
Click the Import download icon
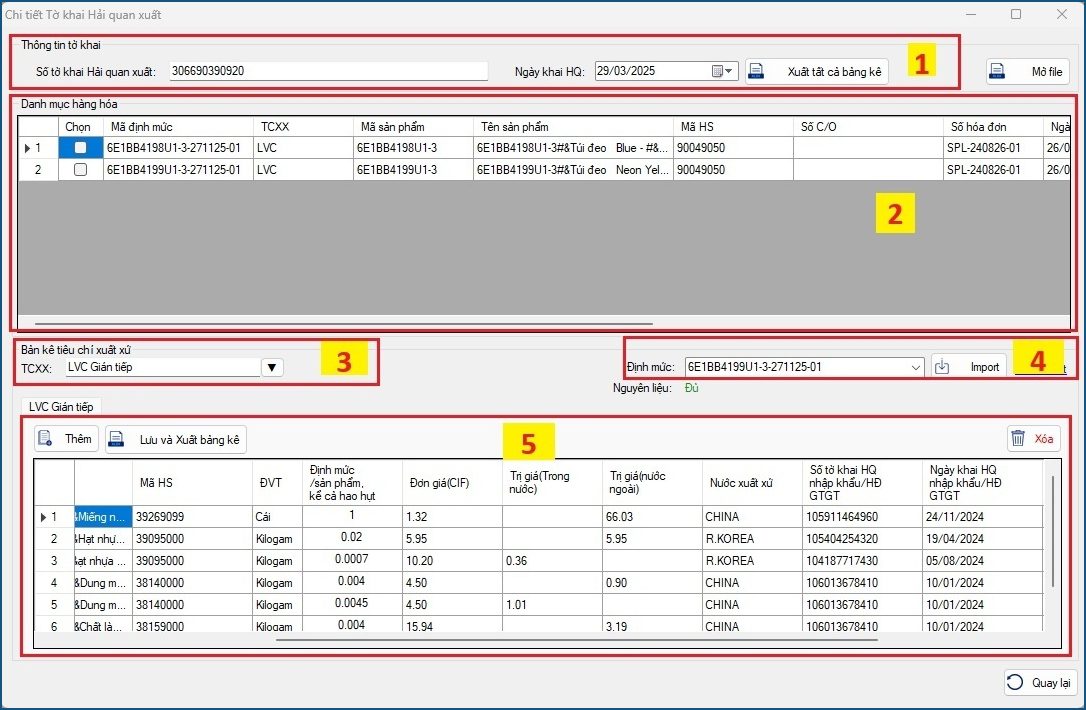(x=943, y=367)
